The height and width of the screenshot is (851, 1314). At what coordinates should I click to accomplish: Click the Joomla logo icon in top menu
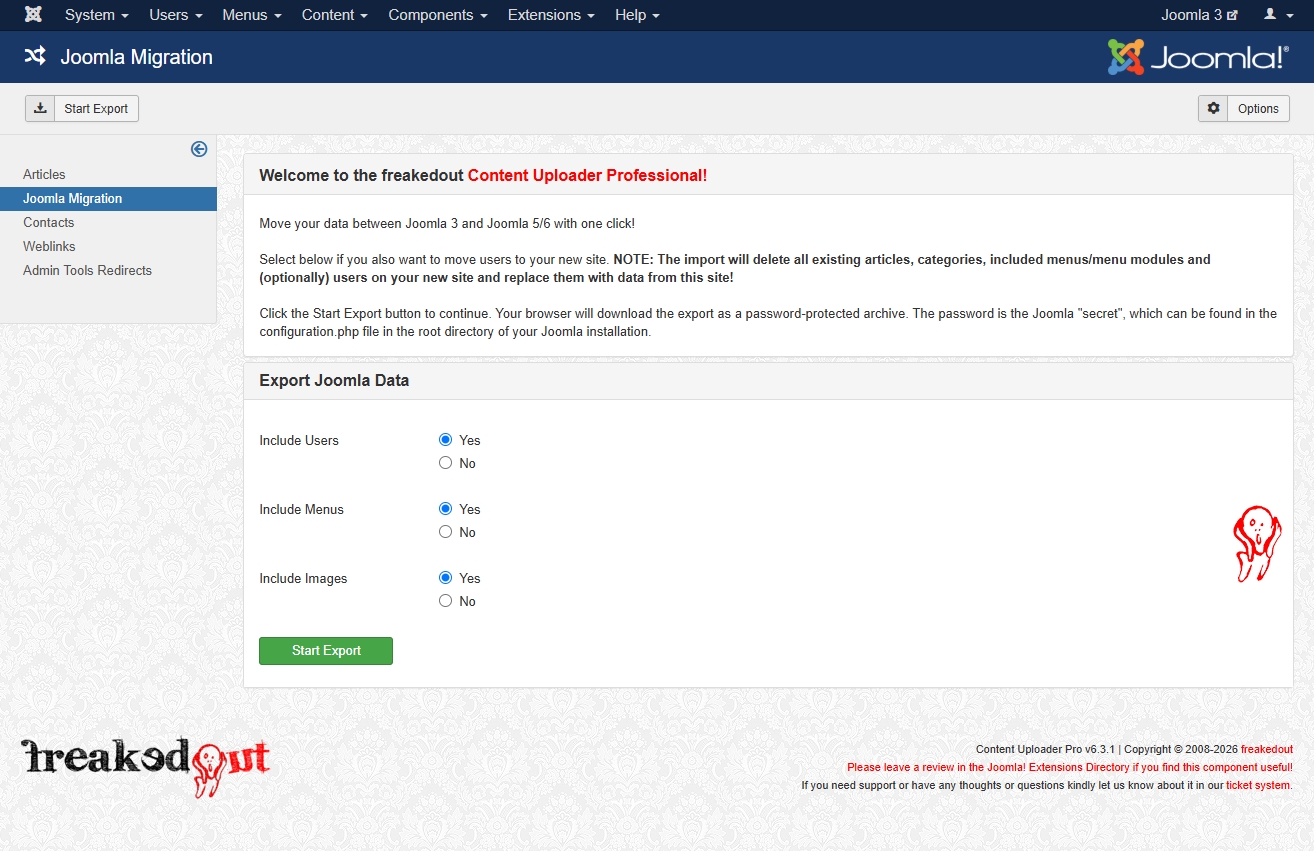coord(33,15)
